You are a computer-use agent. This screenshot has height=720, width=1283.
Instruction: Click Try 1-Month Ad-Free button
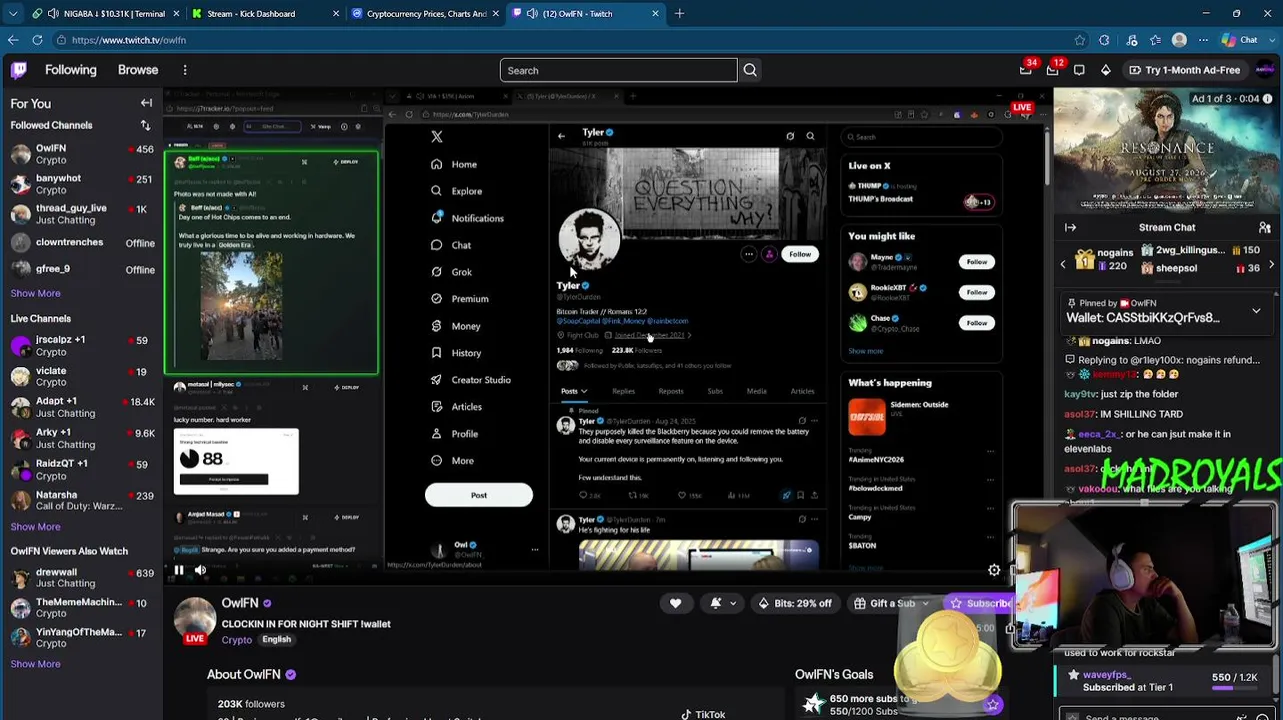(x=1184, y=70)
